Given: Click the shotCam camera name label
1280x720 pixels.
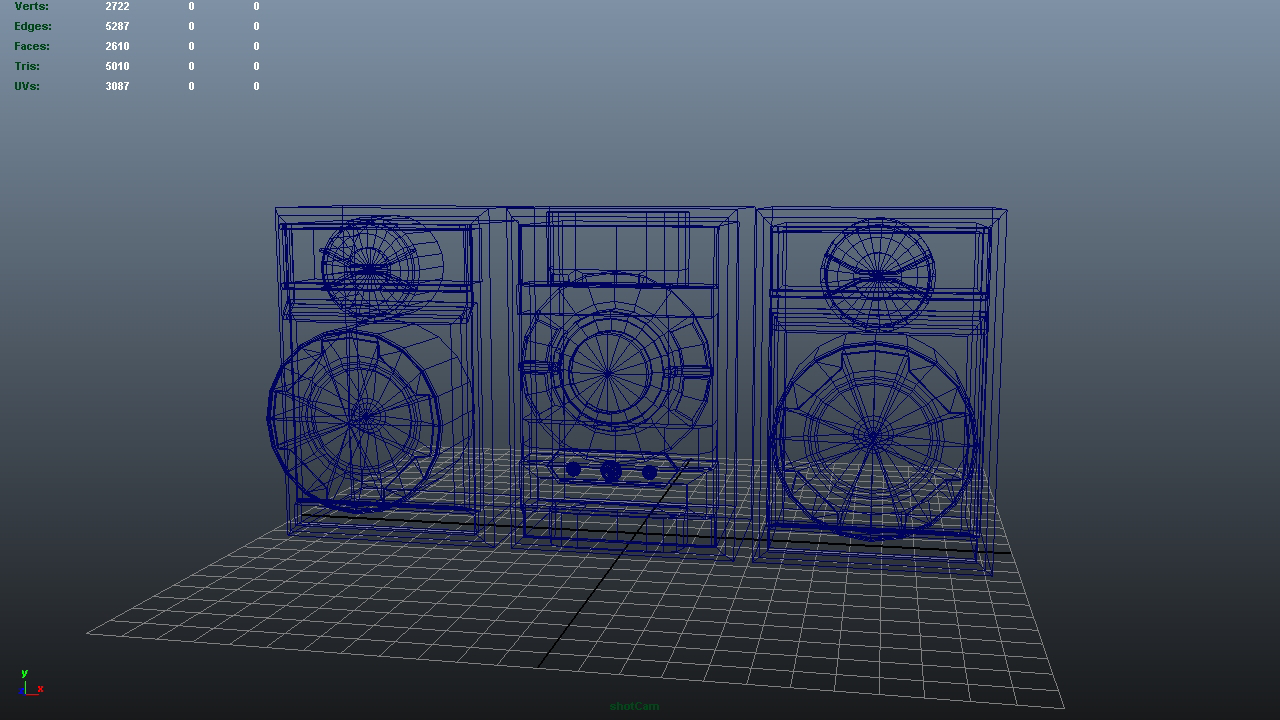Looking at the screenshot, I should [x=637, y=705].
